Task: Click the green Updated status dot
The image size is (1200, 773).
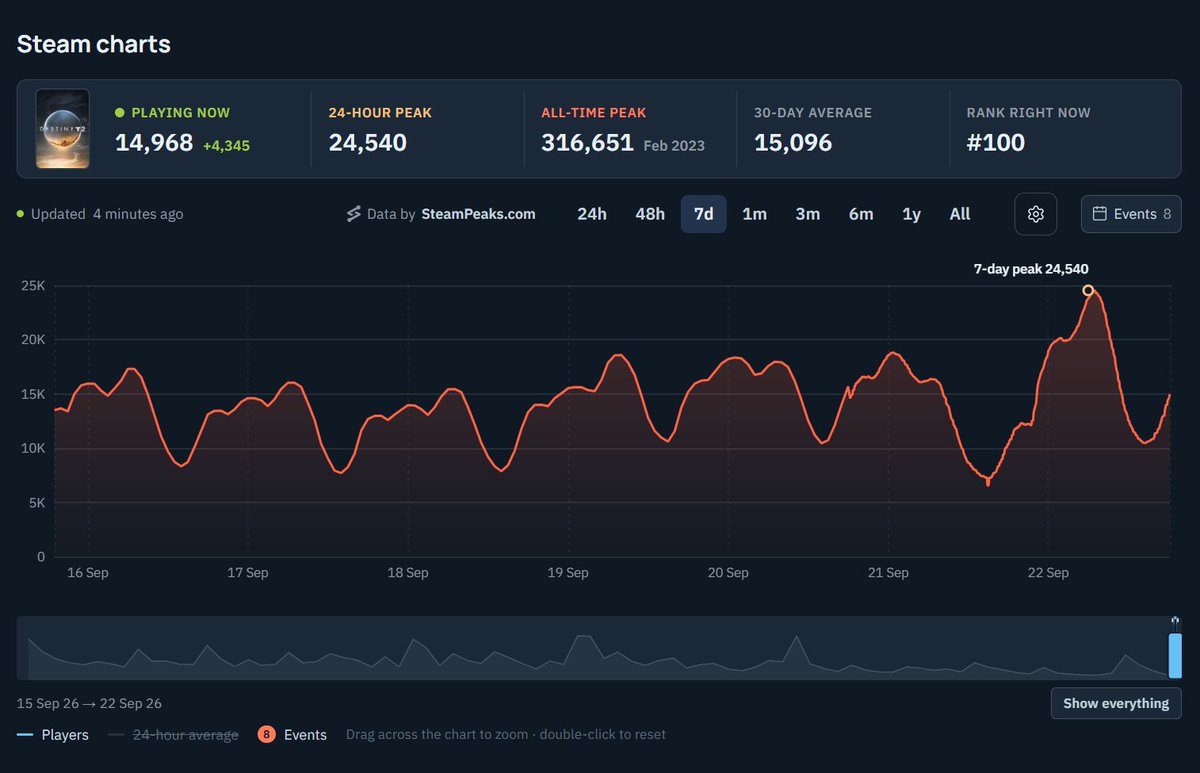Action: pyautogui.click(x=20, y=214)
